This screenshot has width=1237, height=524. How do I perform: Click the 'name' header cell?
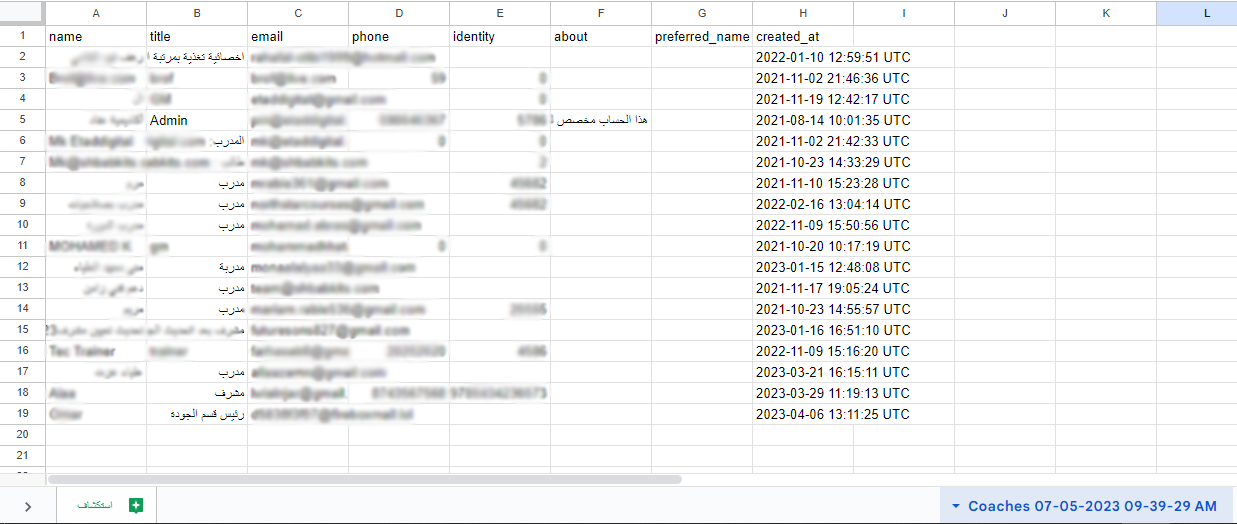point(96,36)
